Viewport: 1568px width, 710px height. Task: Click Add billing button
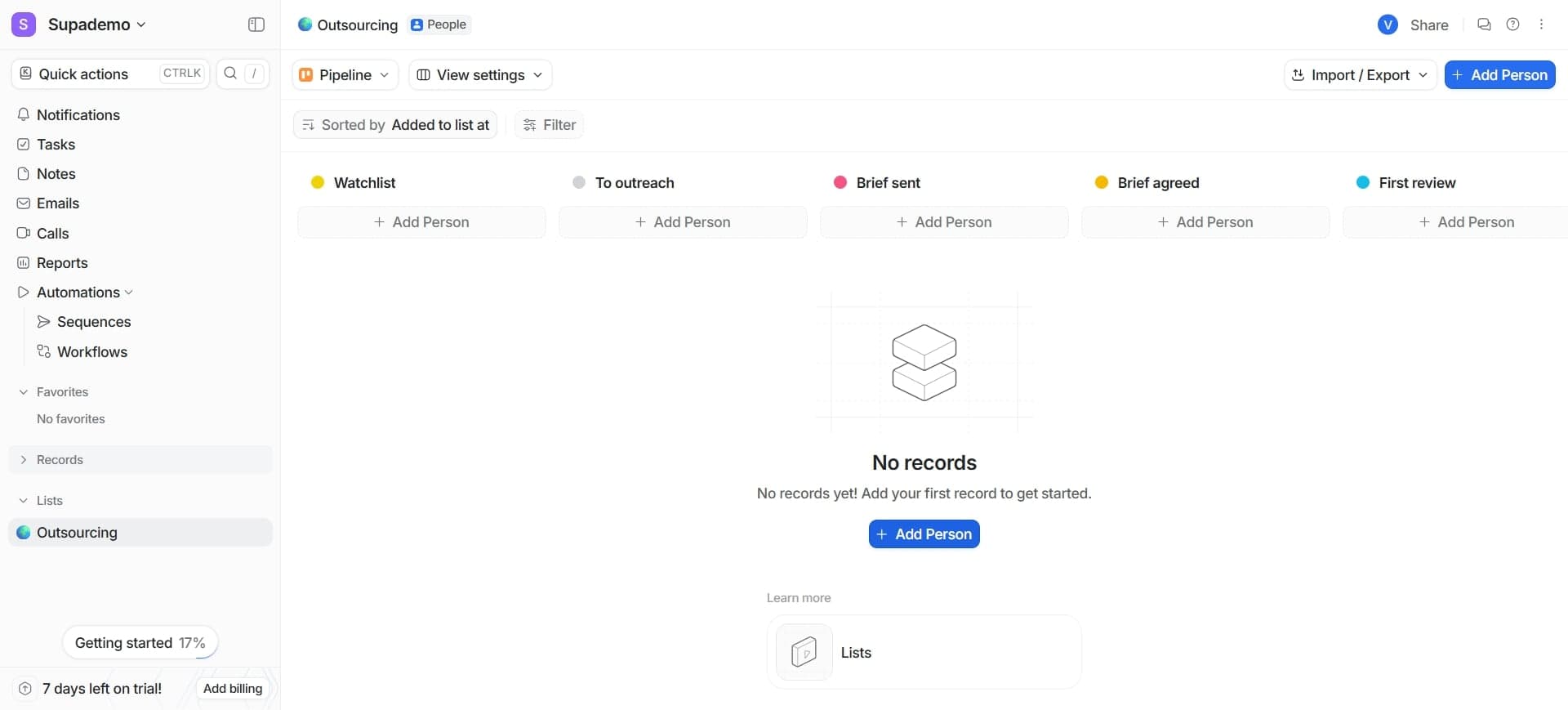(233, 689)
